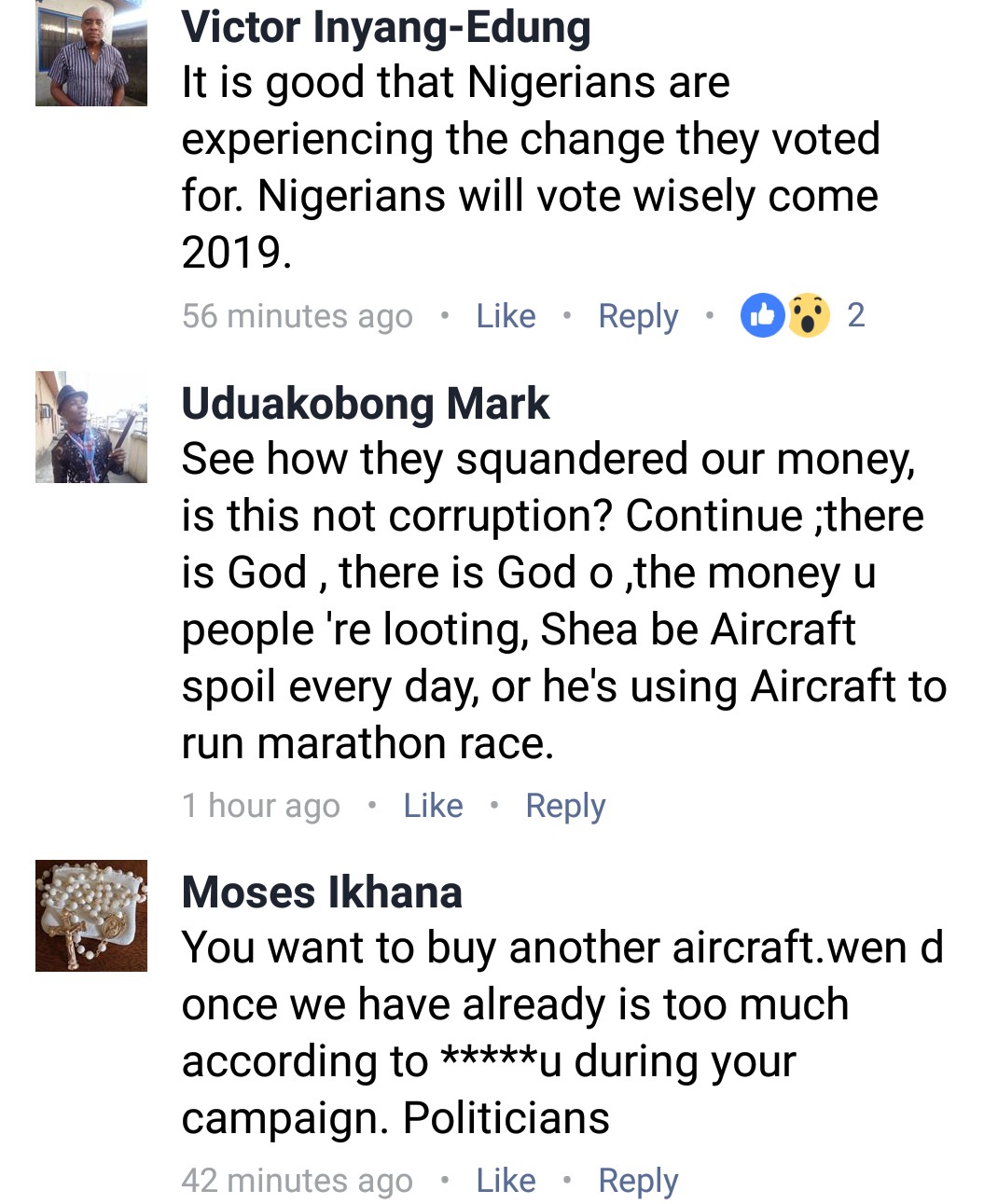
Task: Open Moses Ikhana's rosary profile picture
Action: pos(91,916)
